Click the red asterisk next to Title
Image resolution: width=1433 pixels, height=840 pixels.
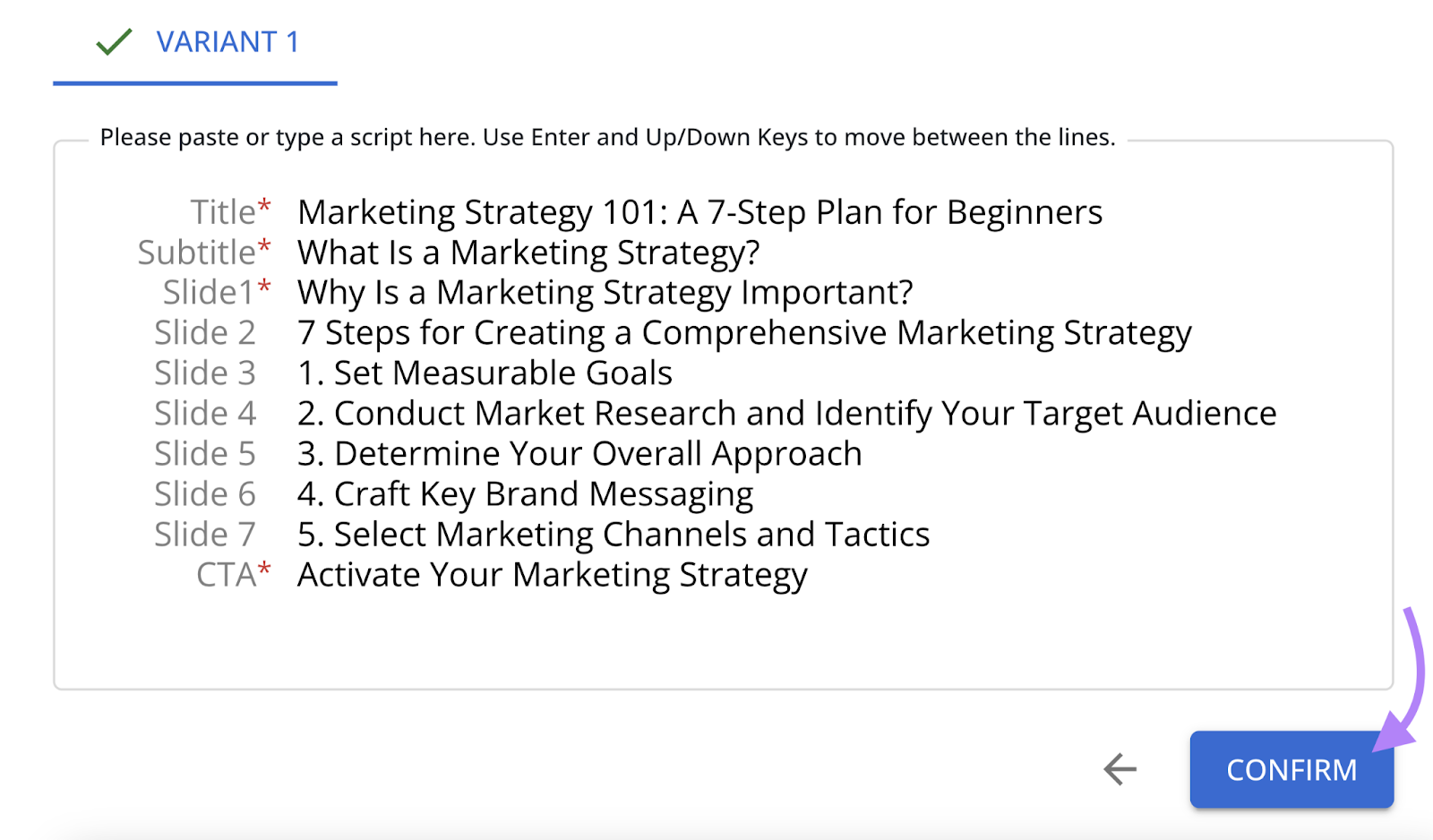[263, 204]
